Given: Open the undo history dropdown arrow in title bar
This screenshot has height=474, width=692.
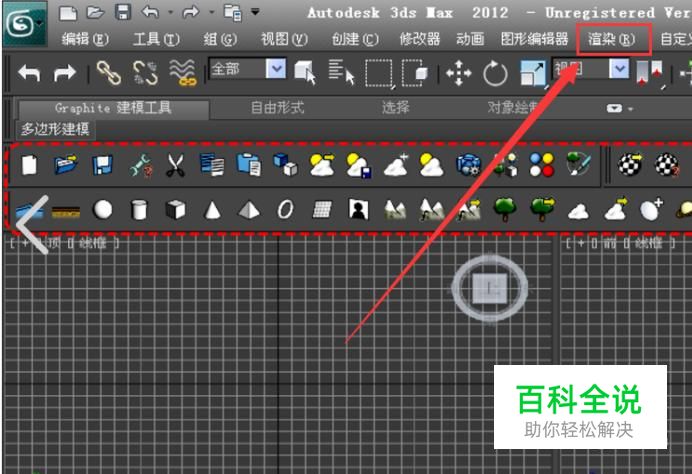Looking at the screenshot, I should click(170, 12).
